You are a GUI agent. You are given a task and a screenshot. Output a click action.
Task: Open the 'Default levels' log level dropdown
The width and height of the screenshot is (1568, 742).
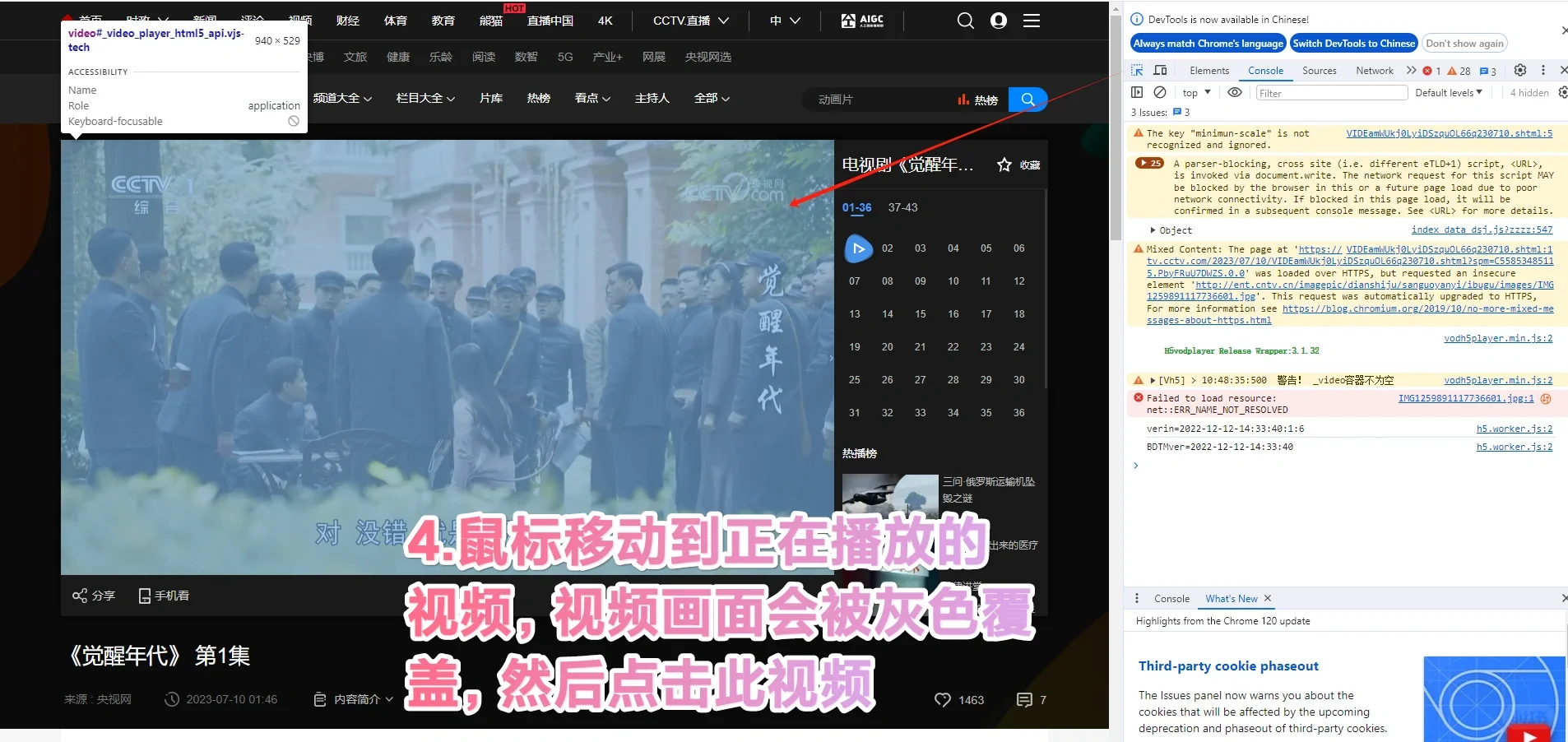(x=1450, y=92)
